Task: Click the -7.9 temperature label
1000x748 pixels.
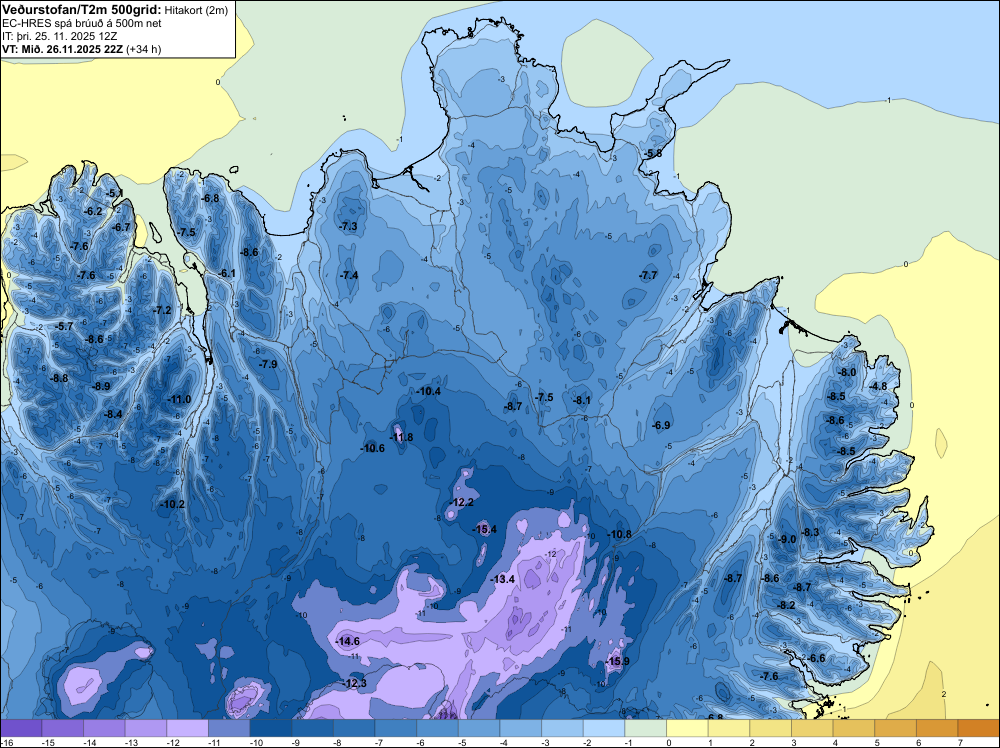Action: [268, 364]
